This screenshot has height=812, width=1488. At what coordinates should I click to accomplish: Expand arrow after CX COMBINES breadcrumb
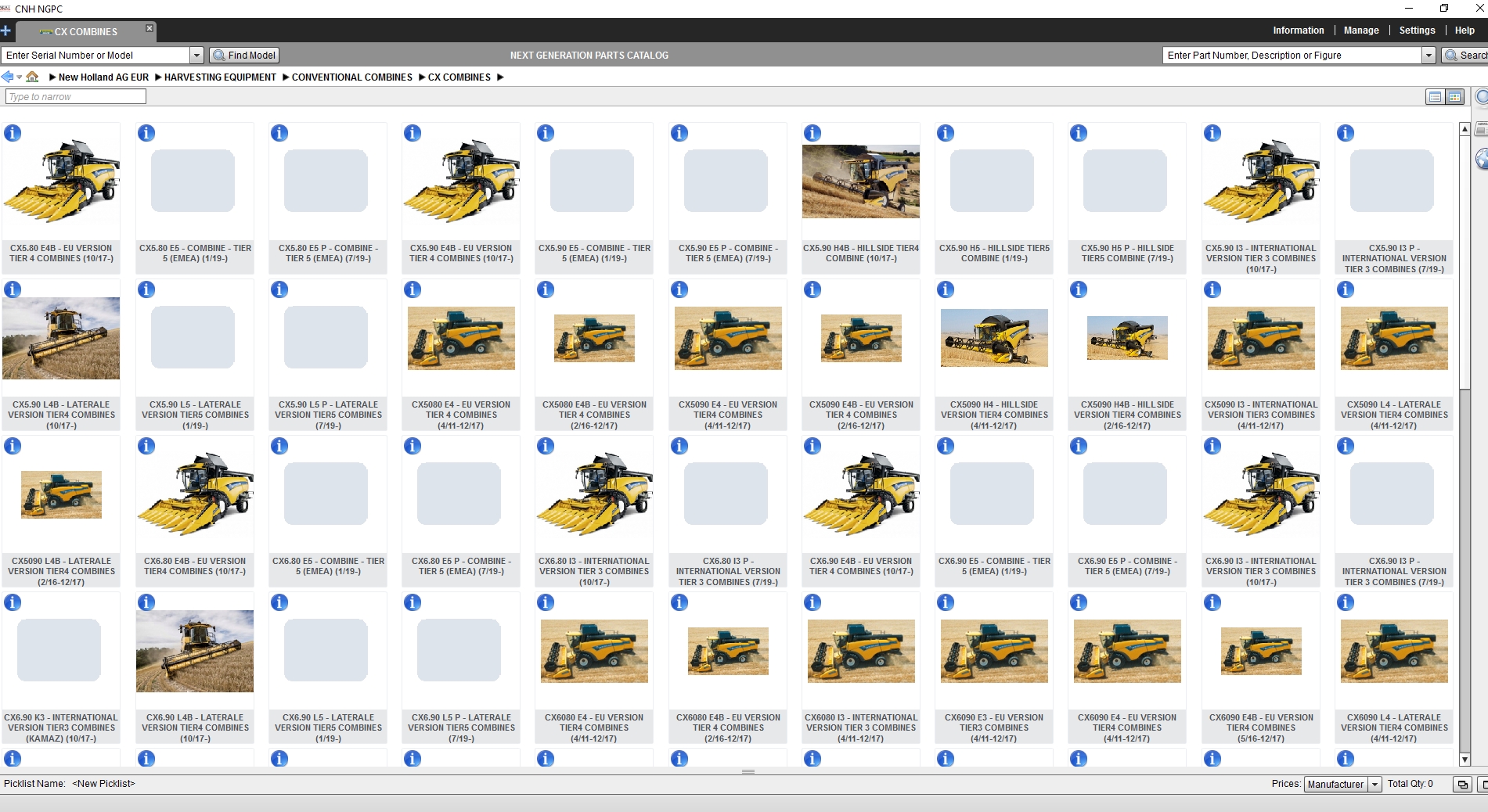[x=500, y=77]
